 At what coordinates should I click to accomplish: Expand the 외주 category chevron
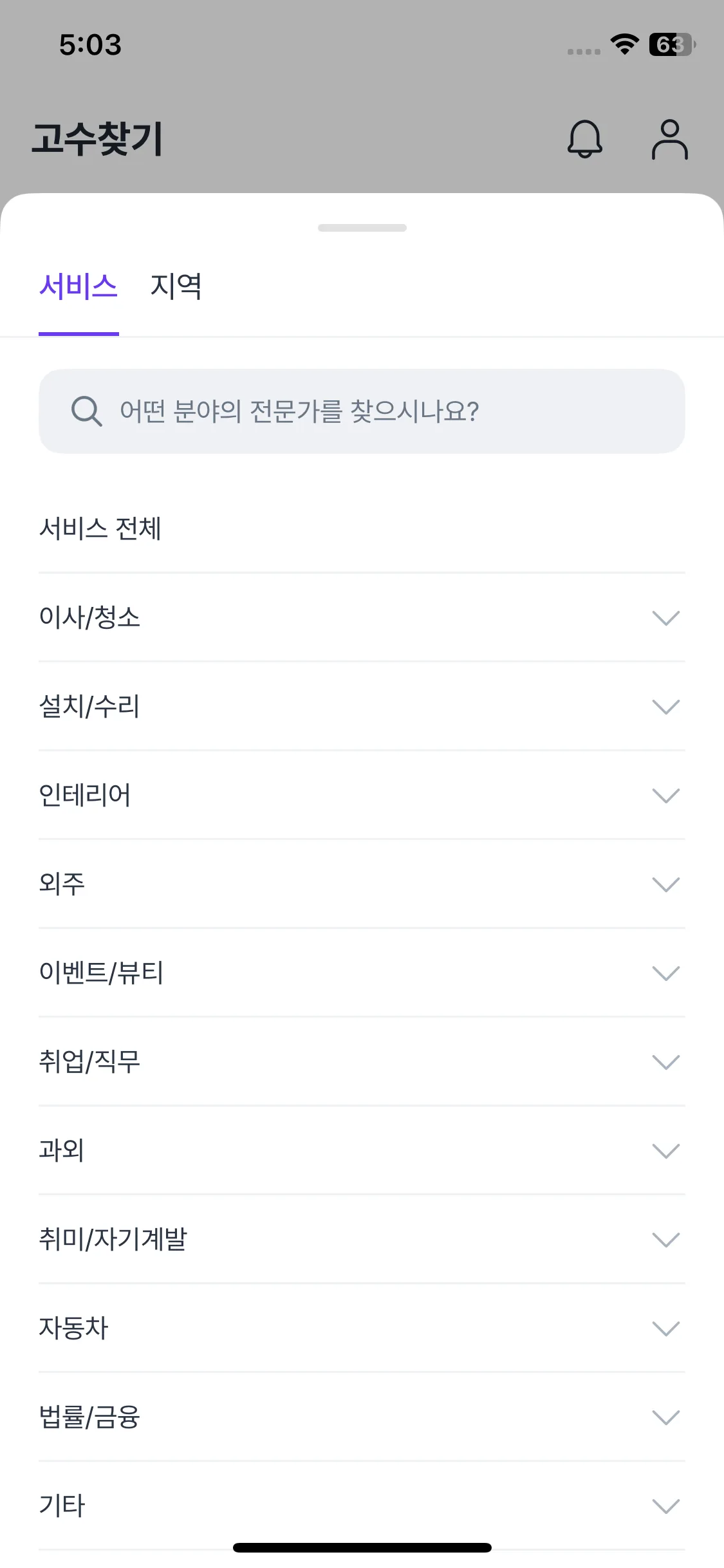point(665,884)
